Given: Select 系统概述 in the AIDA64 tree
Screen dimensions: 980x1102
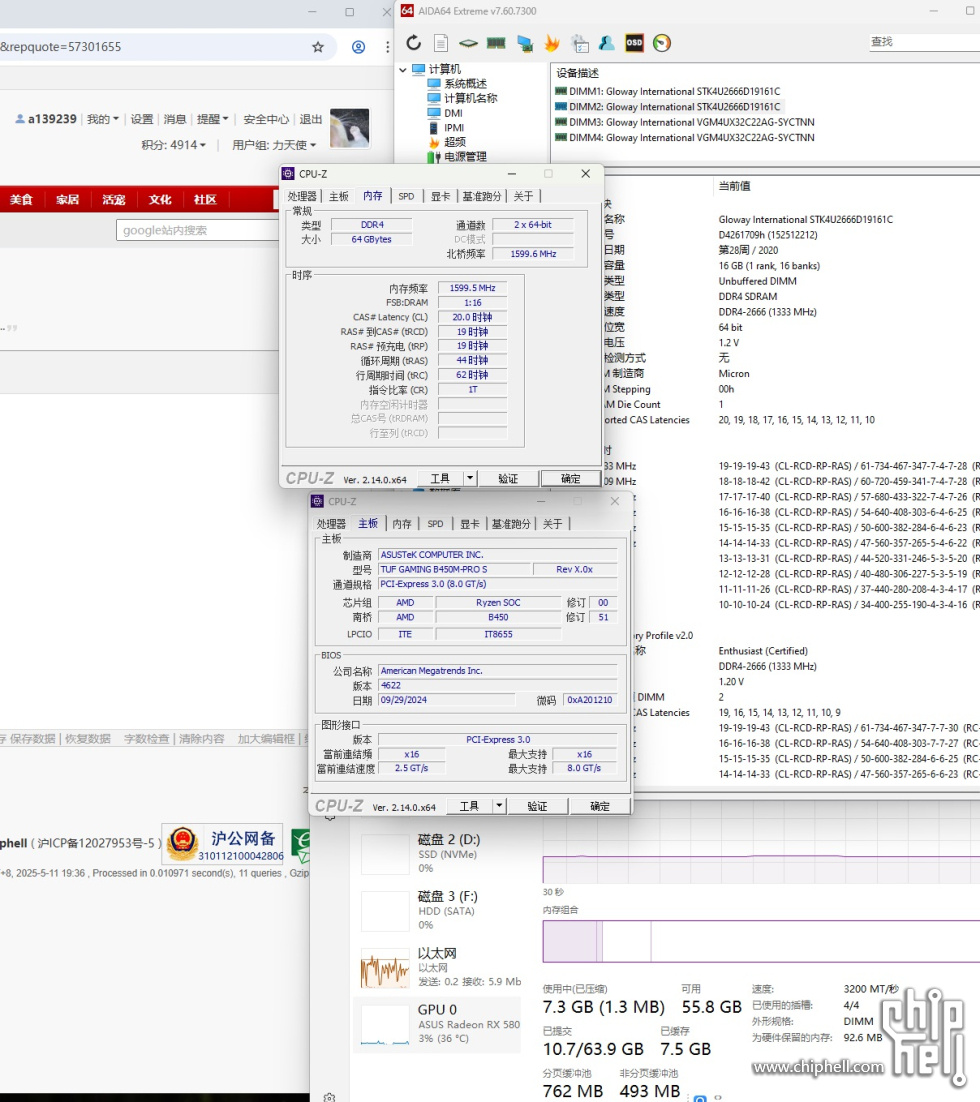Looking at the screenshot, I should tap(465, 84).
